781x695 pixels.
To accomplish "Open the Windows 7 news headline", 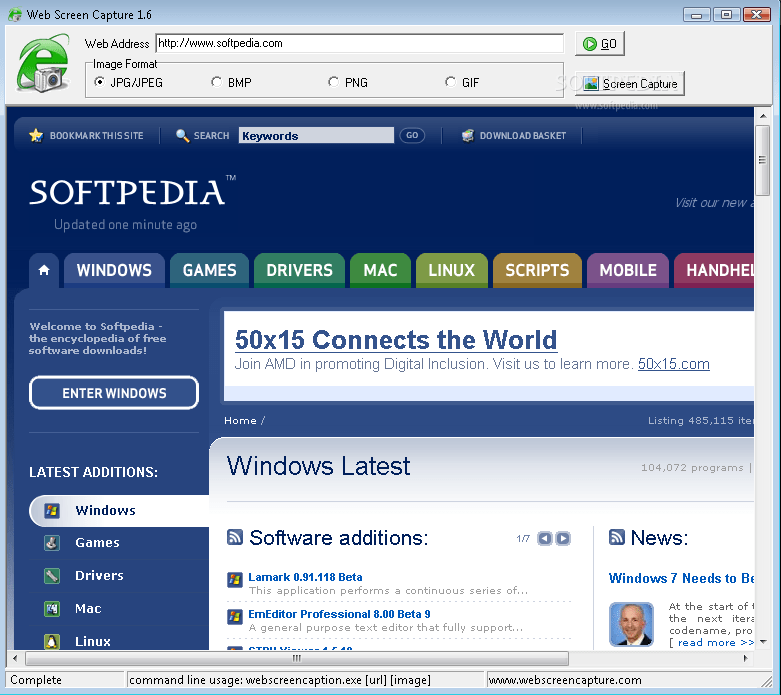I will [x=681, y=578].
